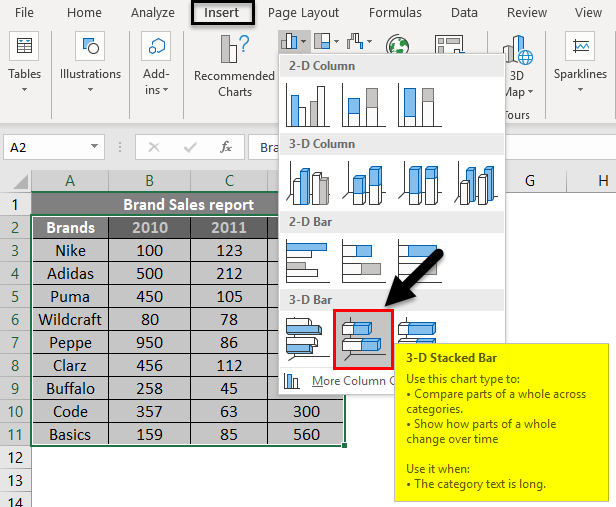
Task: Insert a 3-D Clustered Column chart
Action: click(x=307, y=182)
